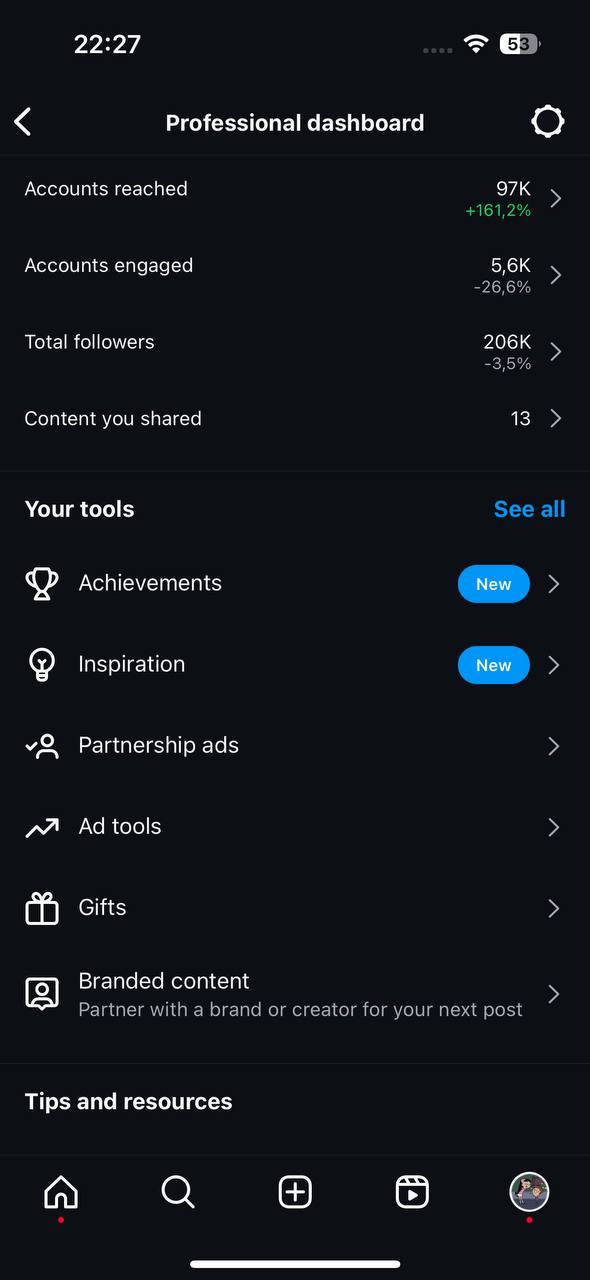
Task: Create new post with plus icon
Action: 295,1192
